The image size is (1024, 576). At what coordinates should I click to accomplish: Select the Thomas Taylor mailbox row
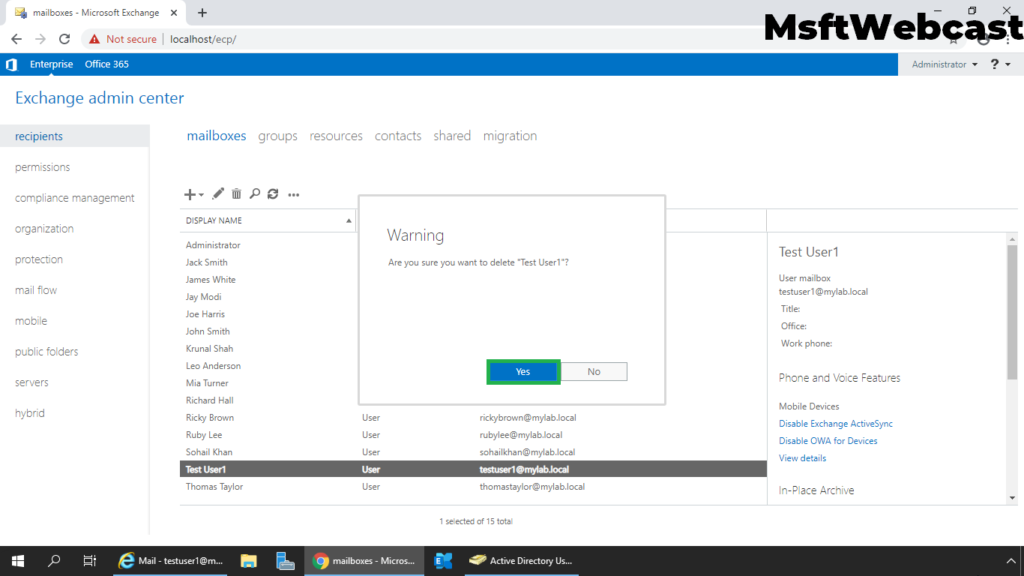[473, 487]
